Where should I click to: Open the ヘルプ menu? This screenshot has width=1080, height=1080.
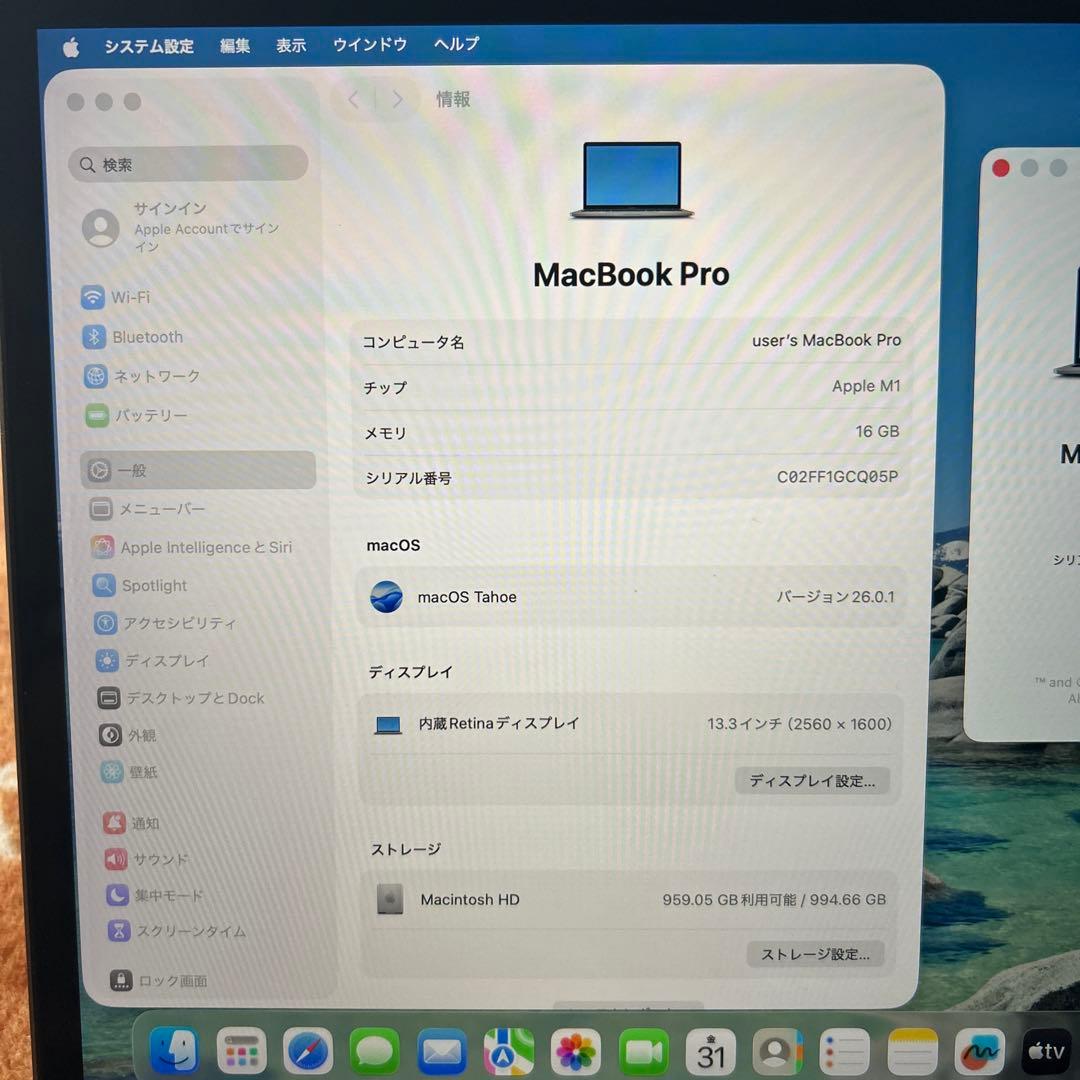click(x=455, y=44)
